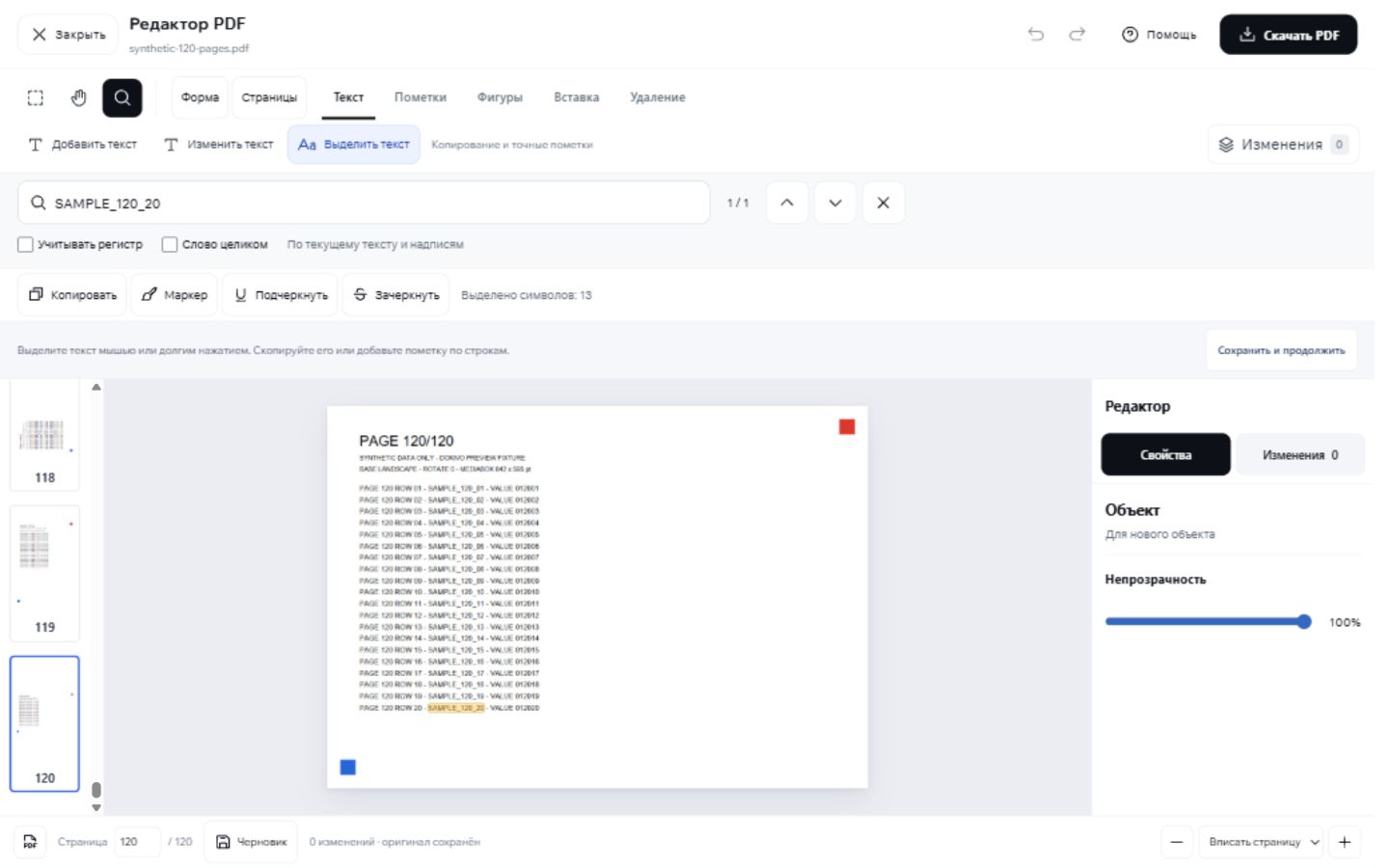The width and height of the screenshot is (1389, 868).
Task: Copy selection with Копировать
Action: pos(72,295)
